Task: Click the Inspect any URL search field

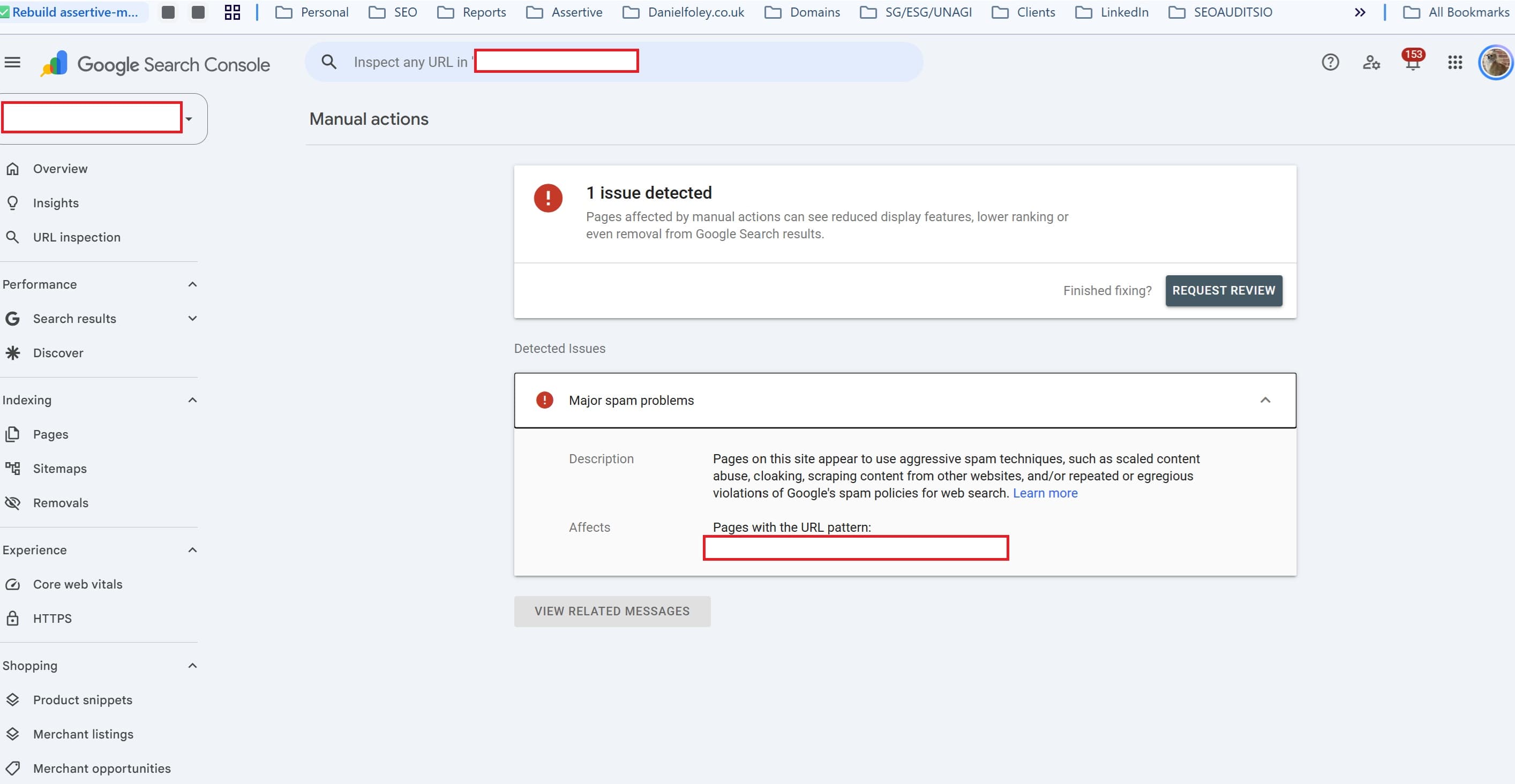Action: pyautogui.click(x=613, y=62)
